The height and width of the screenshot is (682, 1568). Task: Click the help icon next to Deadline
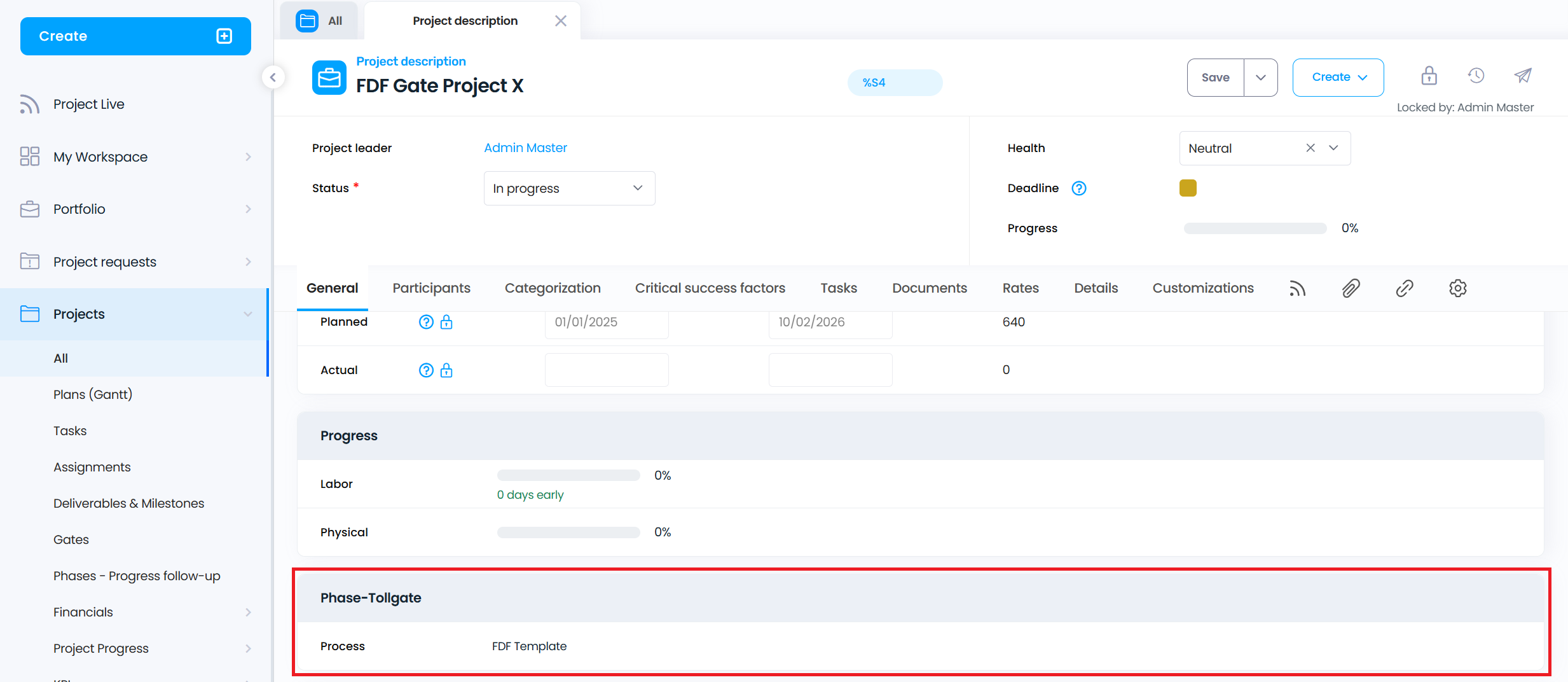1078,188
